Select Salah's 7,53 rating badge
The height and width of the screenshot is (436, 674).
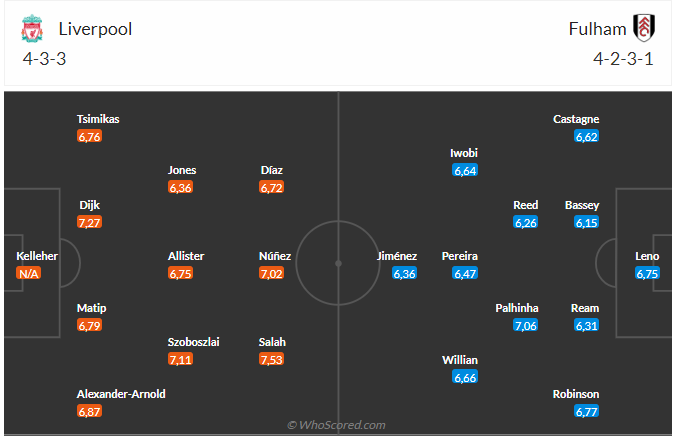(x=272, y=359)
